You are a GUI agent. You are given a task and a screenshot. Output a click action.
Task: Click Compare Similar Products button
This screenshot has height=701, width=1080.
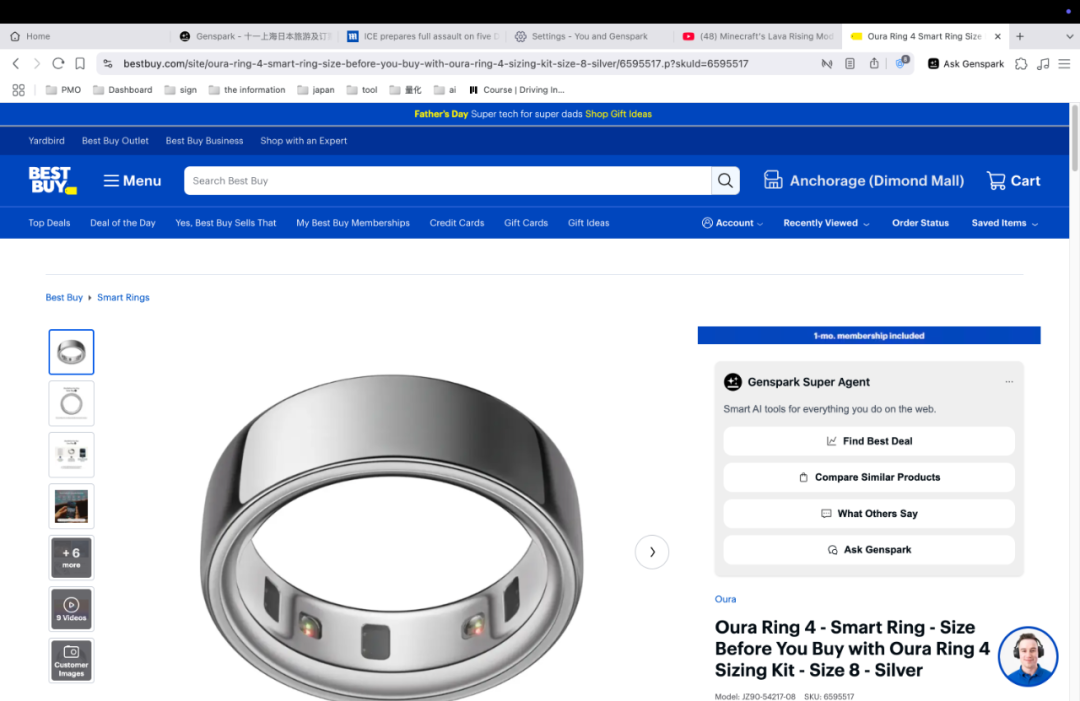[x=868, y=477]
